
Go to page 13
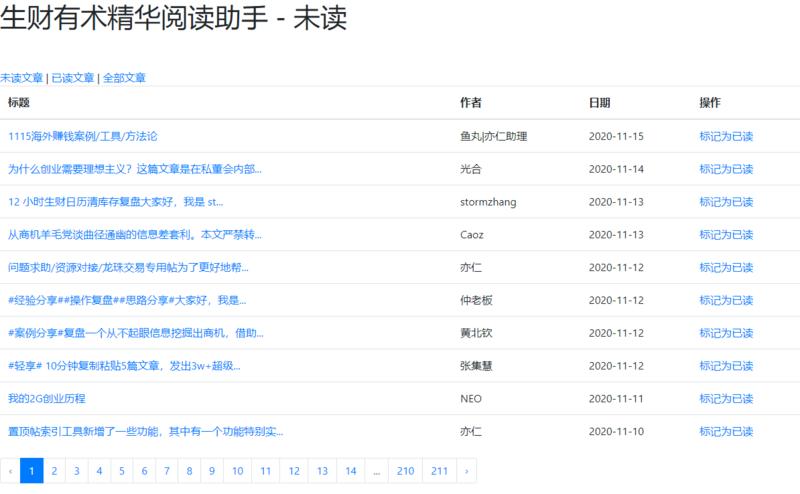pyautogui.click(x=322, y=471)
